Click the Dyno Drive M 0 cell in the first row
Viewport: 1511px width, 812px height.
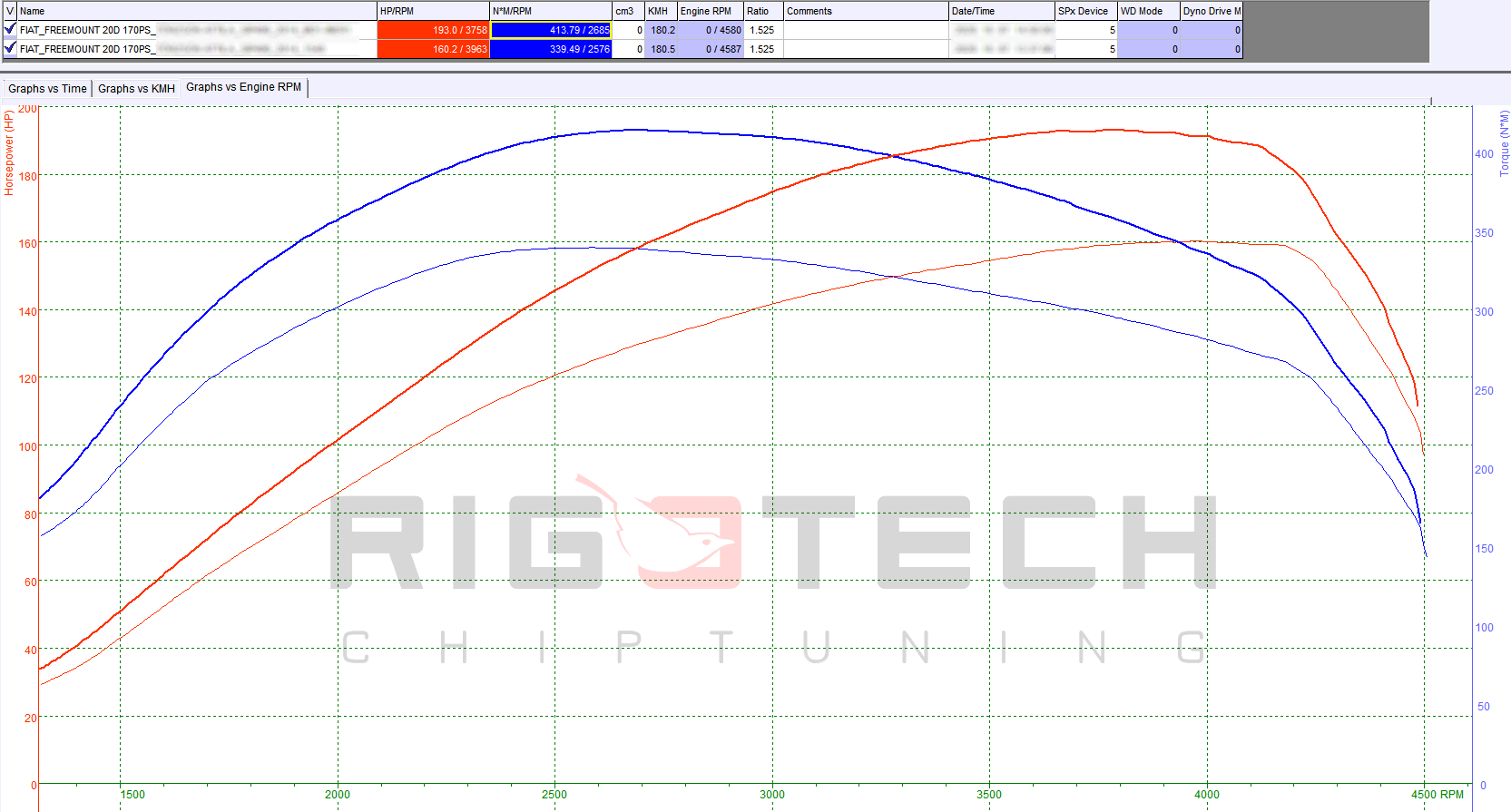[x=1212, y=30]
